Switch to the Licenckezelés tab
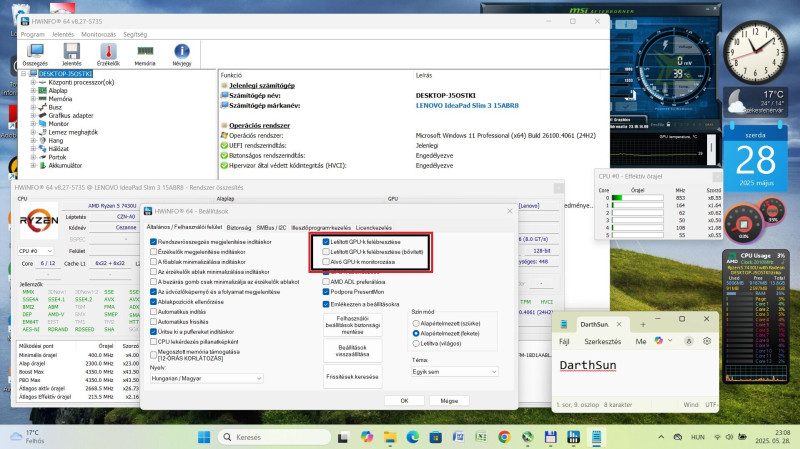 point(373,228)
